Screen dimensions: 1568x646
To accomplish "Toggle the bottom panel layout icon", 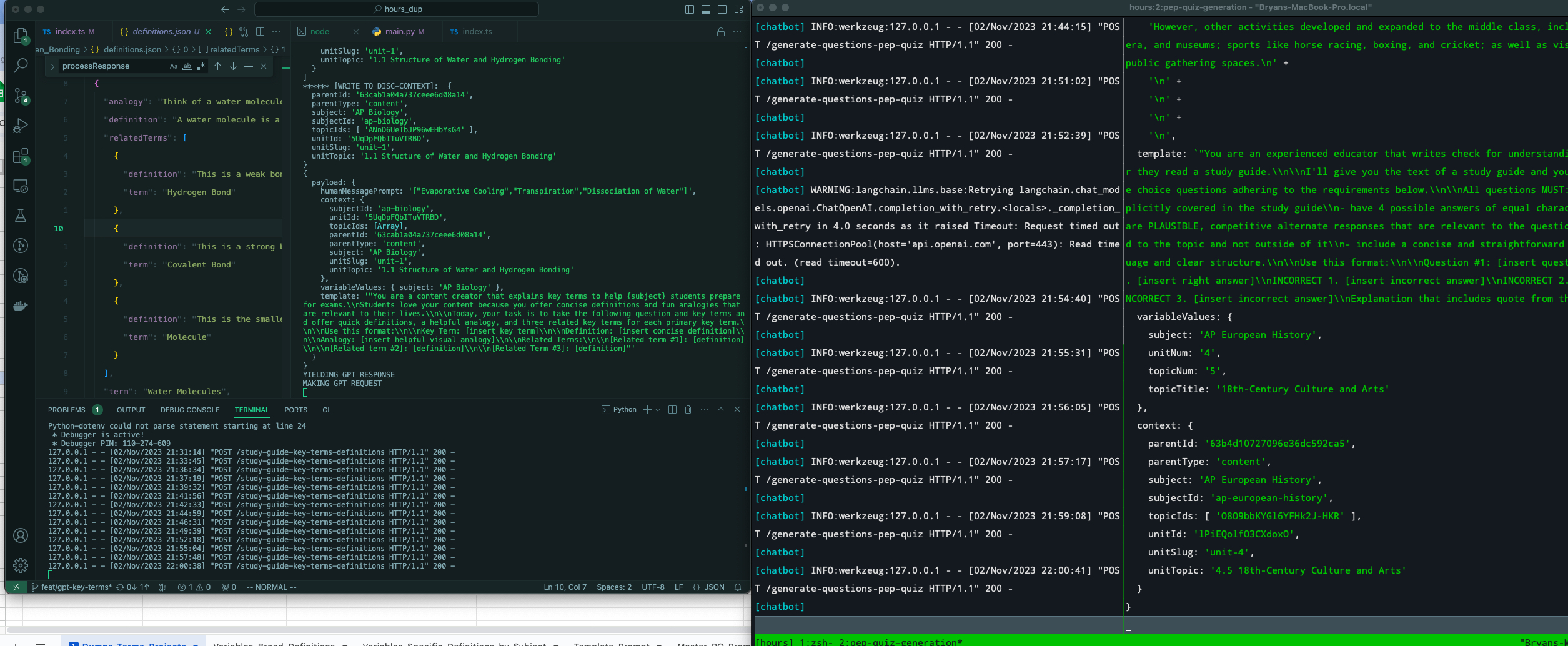I will coord(706,9).
